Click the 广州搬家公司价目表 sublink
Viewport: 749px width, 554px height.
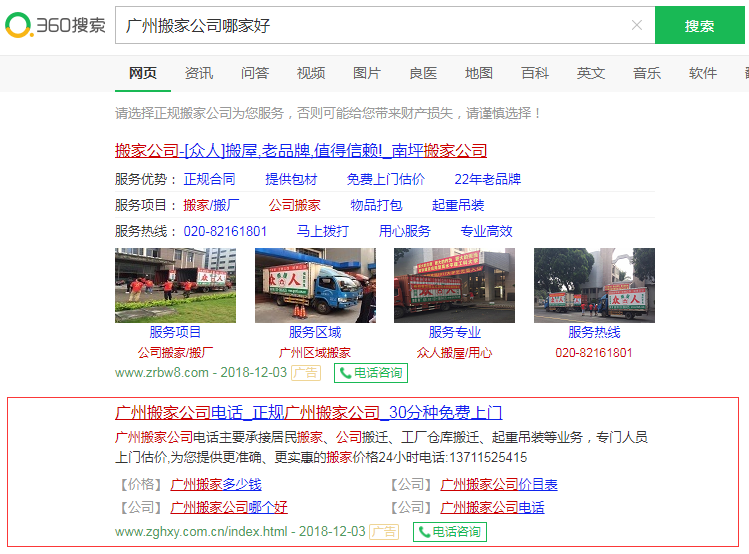pos(498,484)
